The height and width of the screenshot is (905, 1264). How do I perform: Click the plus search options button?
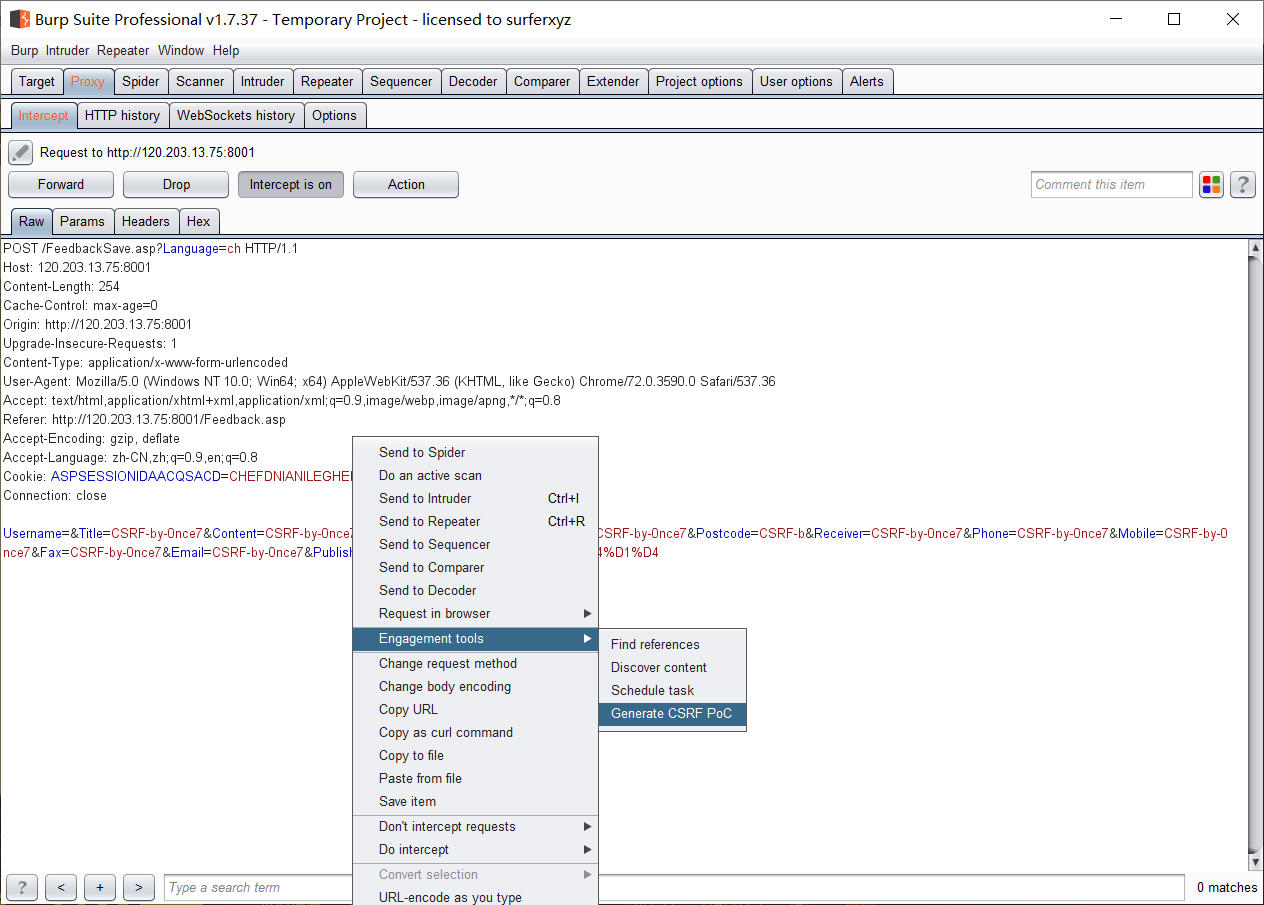pyautogui.click(x=100, y=887)
